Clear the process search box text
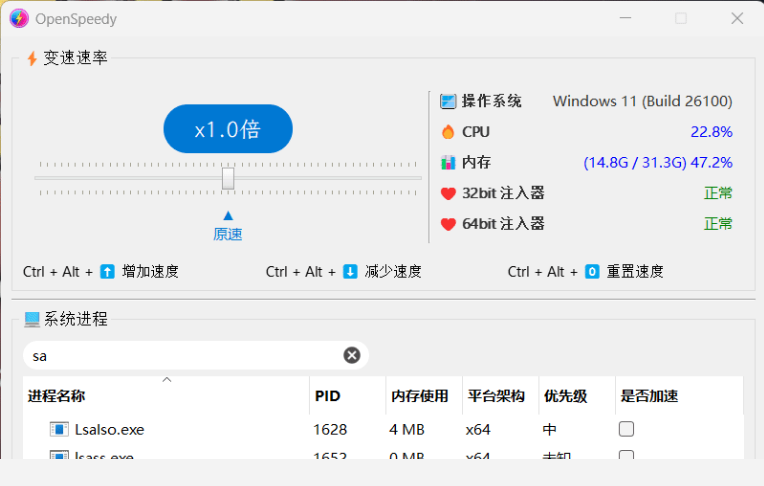The height and width of the screenshot is (486, 764). (x=352, y=355)
